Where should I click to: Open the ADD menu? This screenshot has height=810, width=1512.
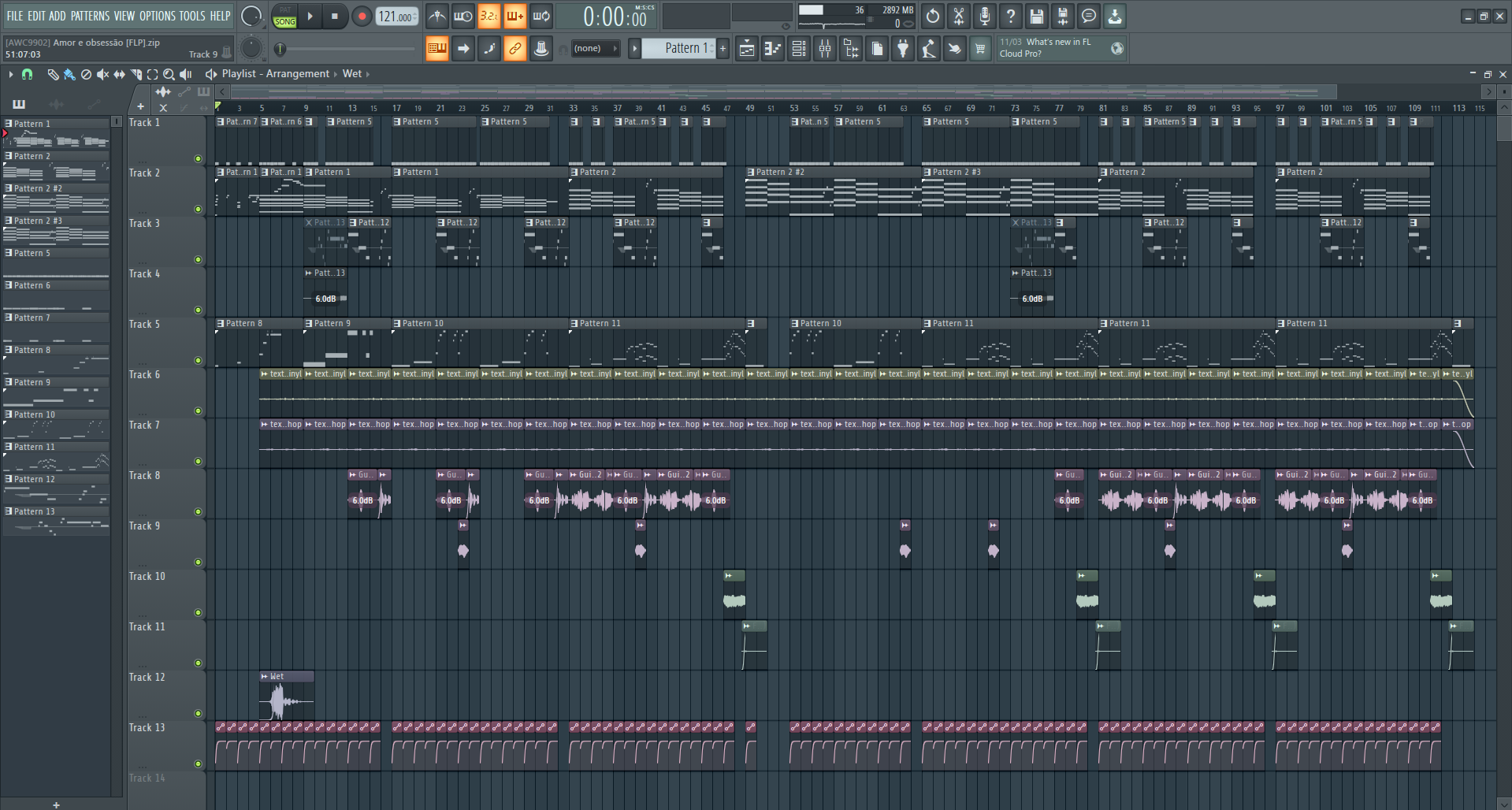tap(58, 16)
